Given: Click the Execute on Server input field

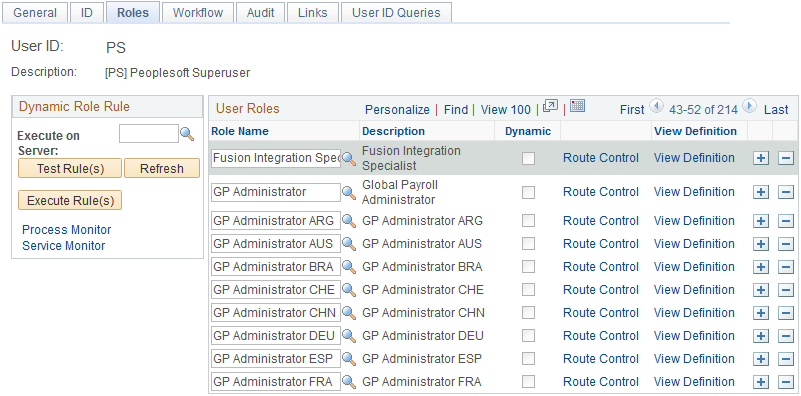Looking at the screenshot, I should click(149, 134).
